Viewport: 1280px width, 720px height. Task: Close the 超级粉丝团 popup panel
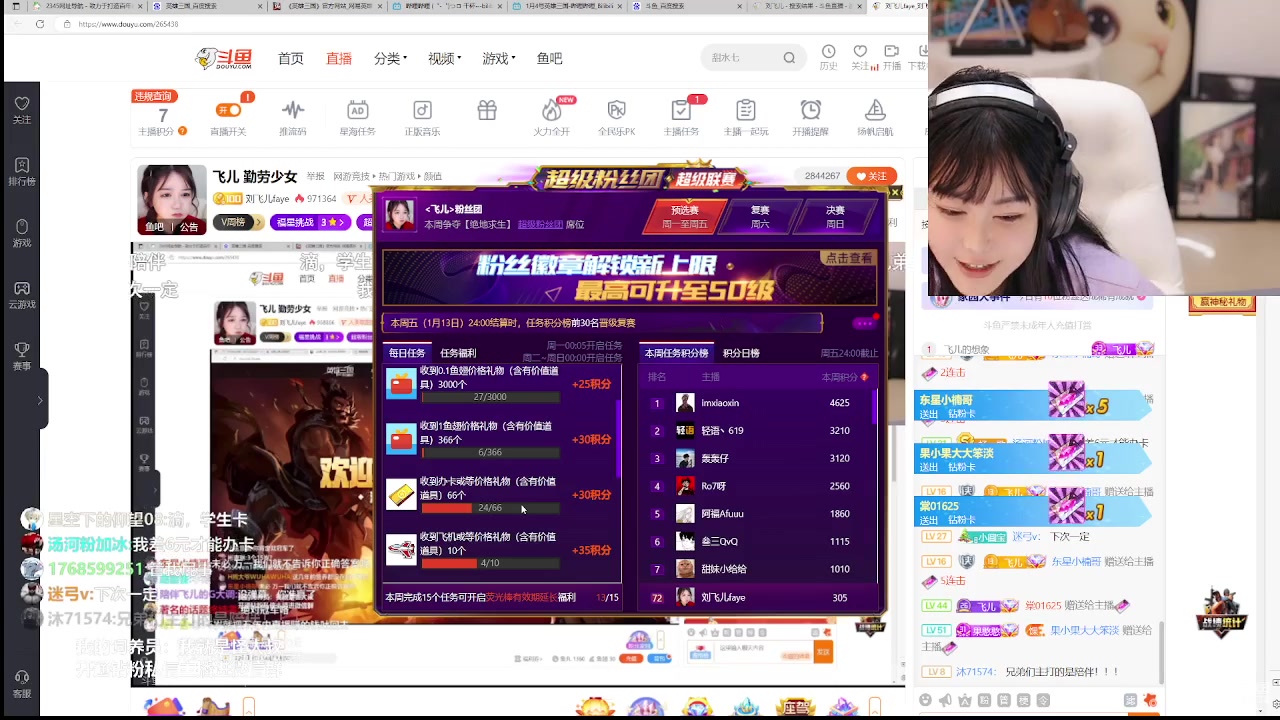coord(895,192)
